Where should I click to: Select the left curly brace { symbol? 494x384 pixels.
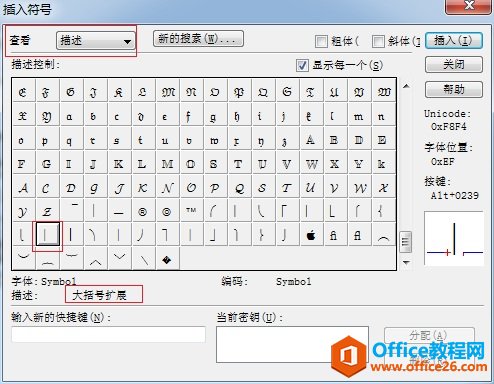pyautogui.click(x=382, y=212)
